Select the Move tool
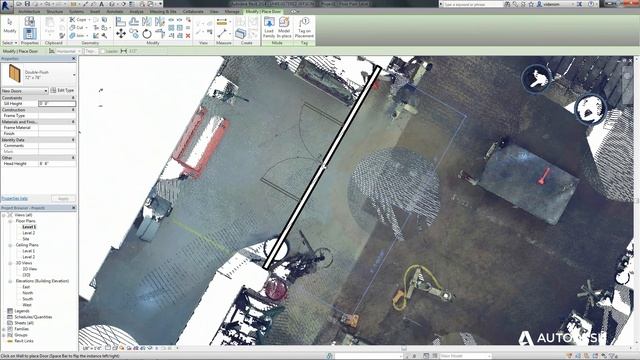 coord(120,34)
